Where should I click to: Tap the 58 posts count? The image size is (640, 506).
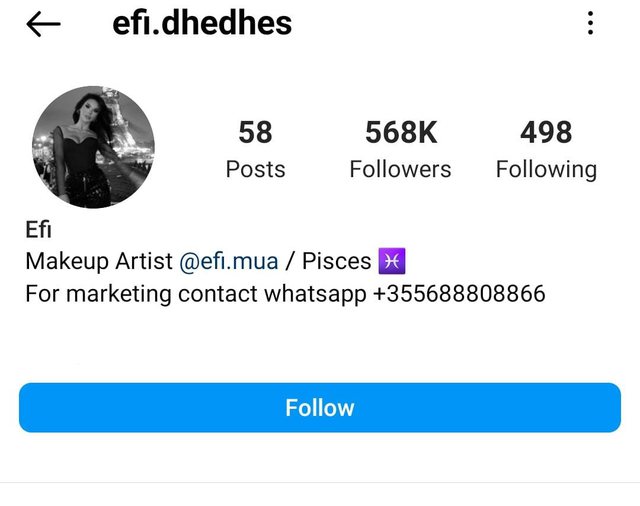coord(255,132)
